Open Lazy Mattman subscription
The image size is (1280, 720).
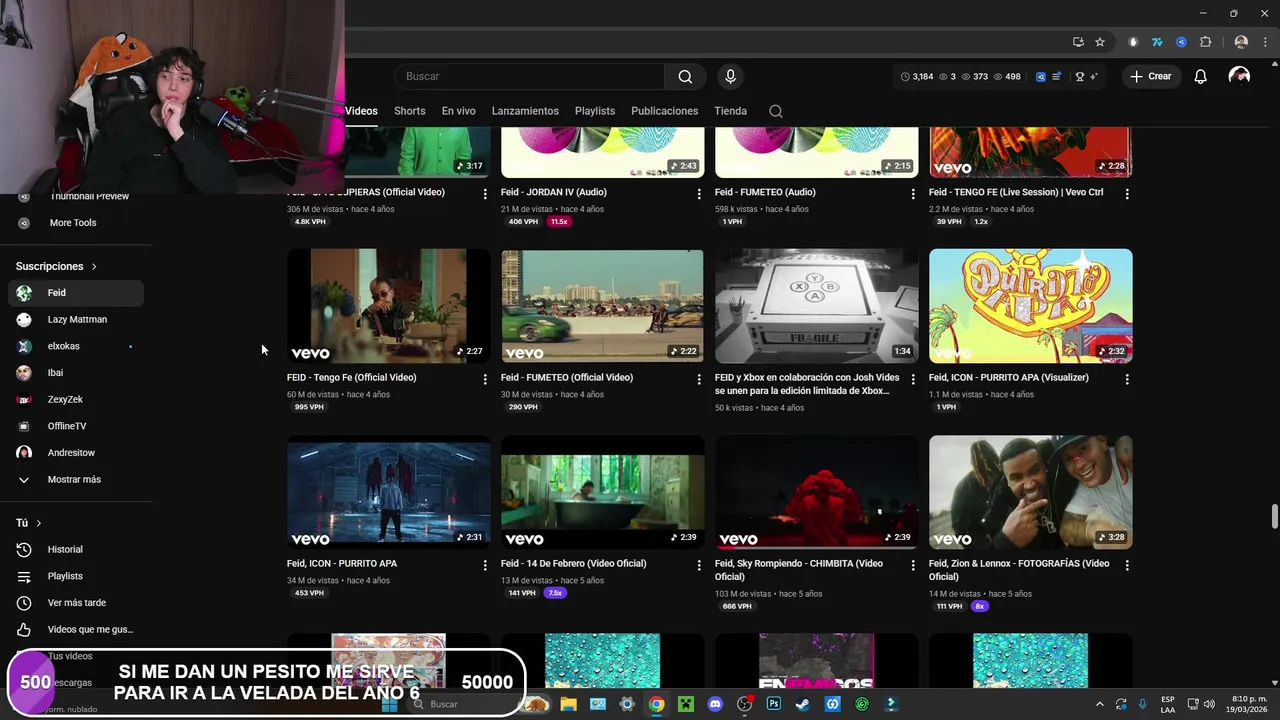76,319
